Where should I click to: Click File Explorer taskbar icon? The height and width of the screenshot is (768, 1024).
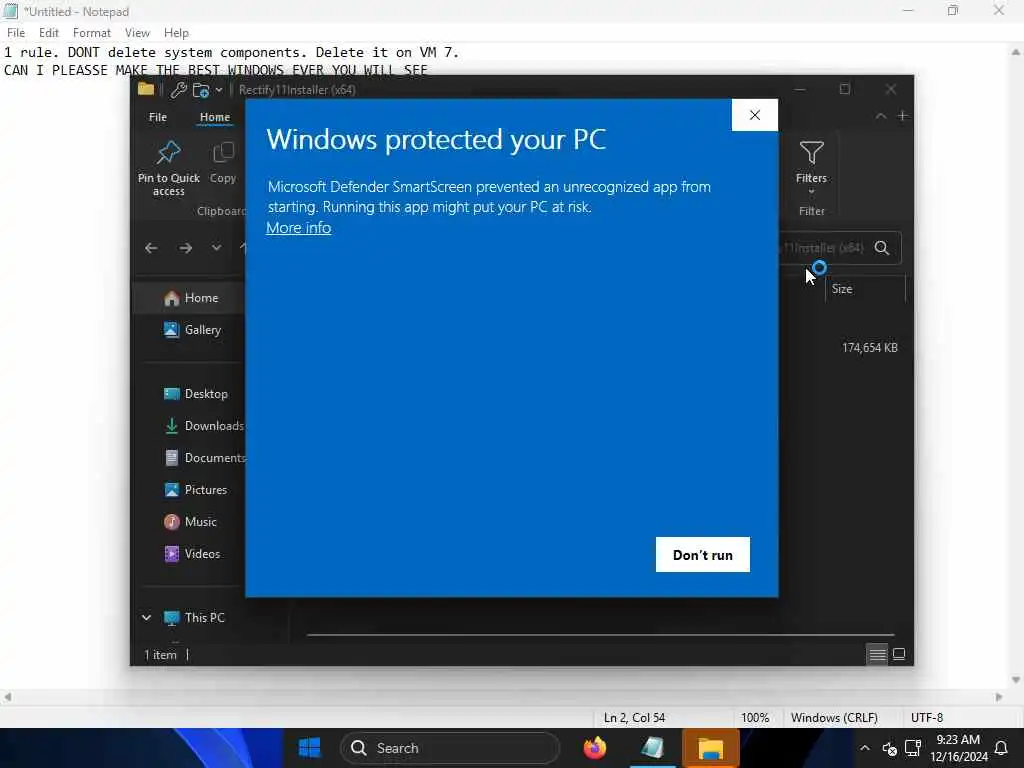click(x=710, y=748)
